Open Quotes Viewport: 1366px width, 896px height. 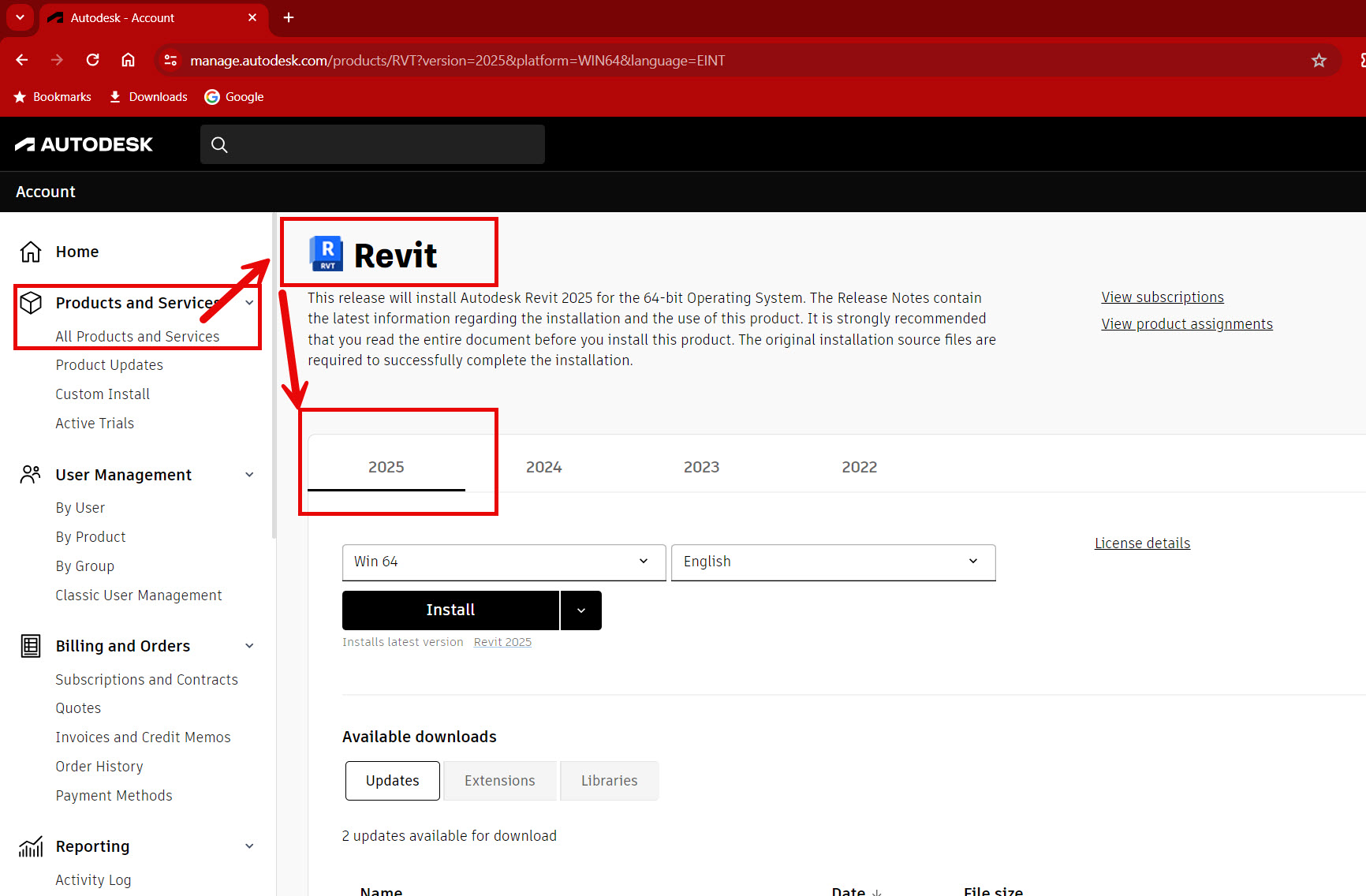[x=78, y=708]
